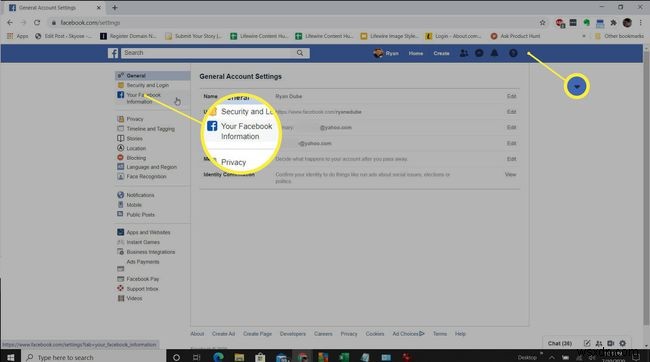650x362 pixels.
Task: Open Language and Region settings
Action: click(x=151, y=167)
